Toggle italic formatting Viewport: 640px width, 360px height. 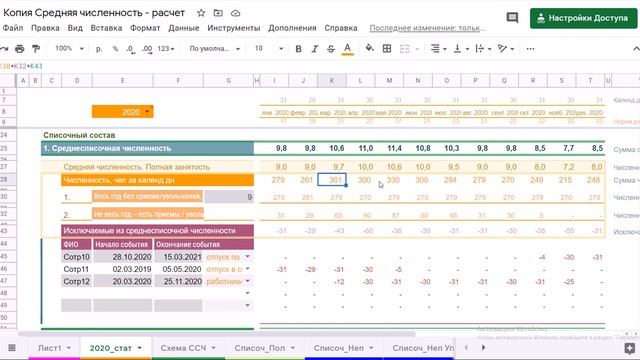315,49
